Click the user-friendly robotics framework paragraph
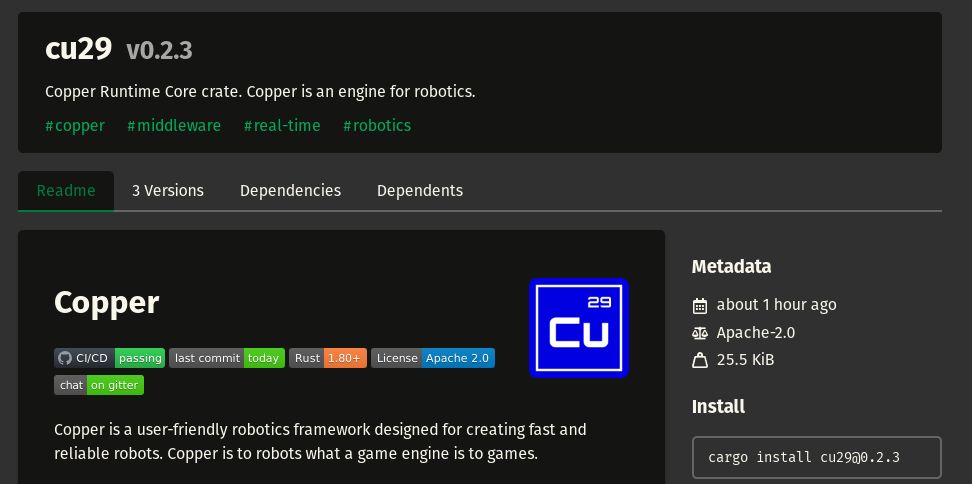 pos(320,442)
